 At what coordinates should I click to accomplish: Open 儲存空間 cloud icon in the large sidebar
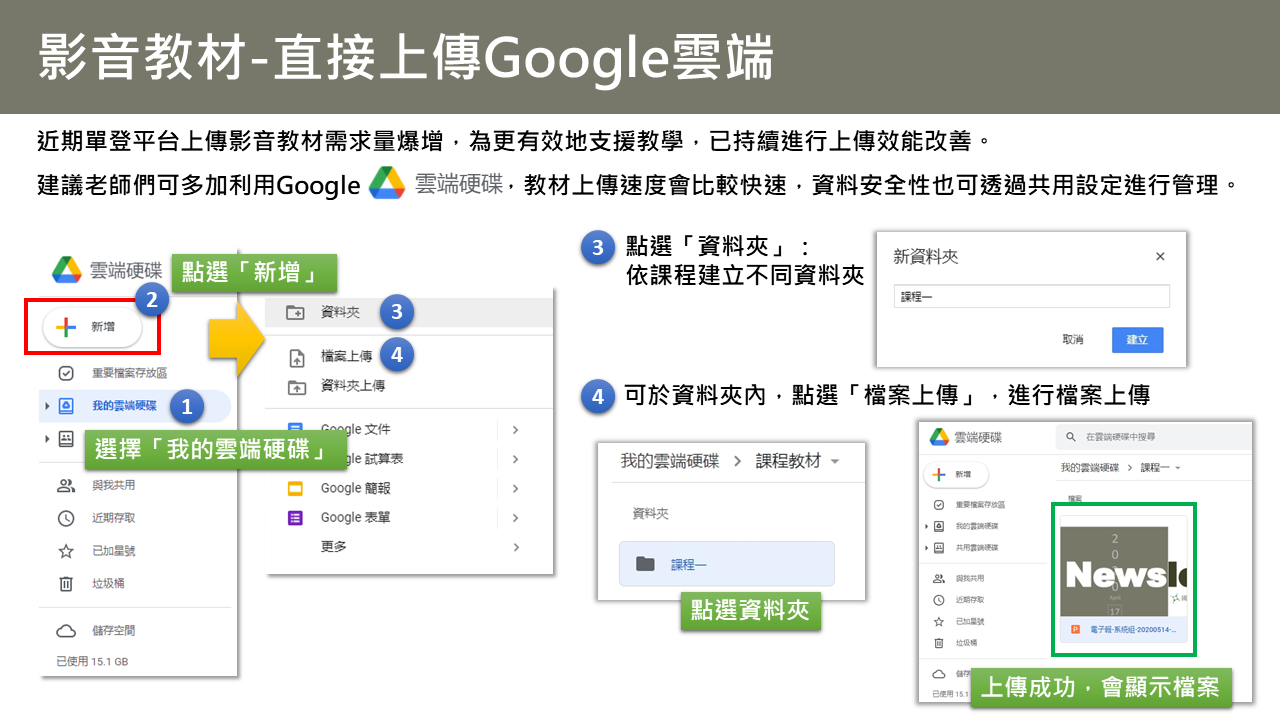point(66,631)
